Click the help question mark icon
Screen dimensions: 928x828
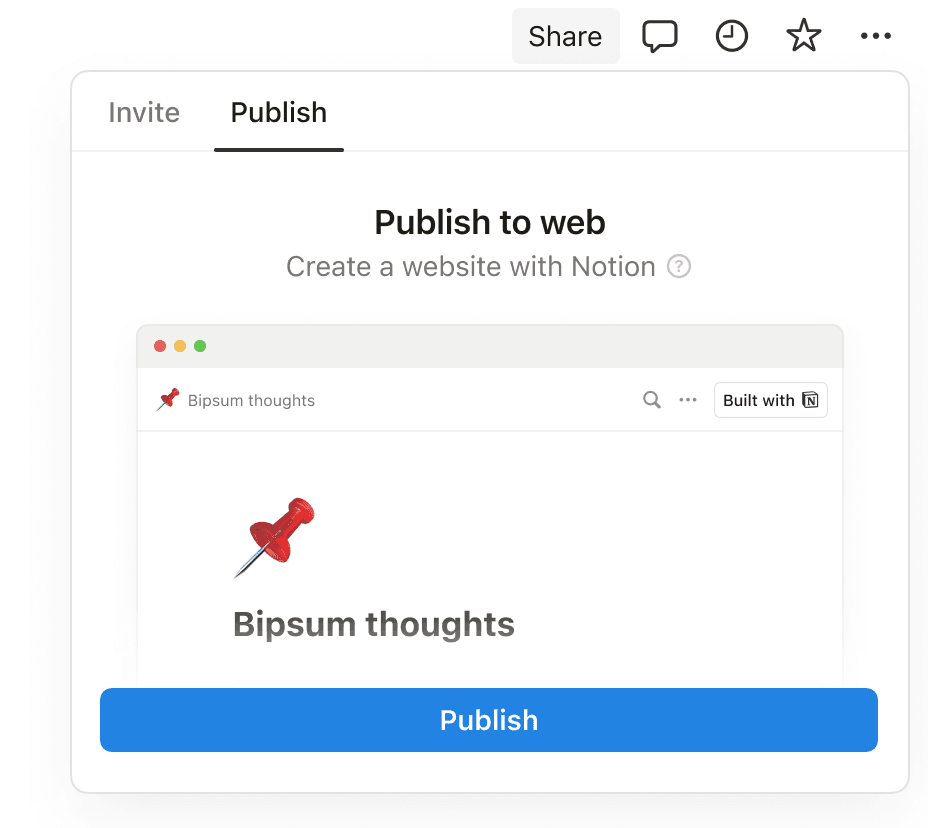coord(679,267)
